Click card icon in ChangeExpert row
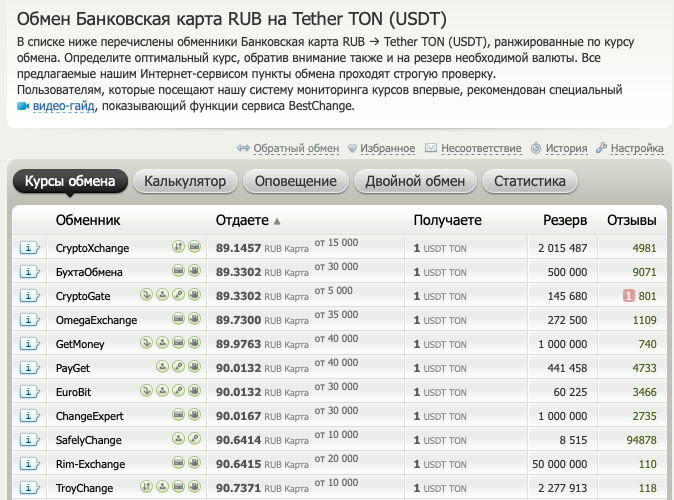The width and height of the screenshot is (674, 500). tap(178, 414)
